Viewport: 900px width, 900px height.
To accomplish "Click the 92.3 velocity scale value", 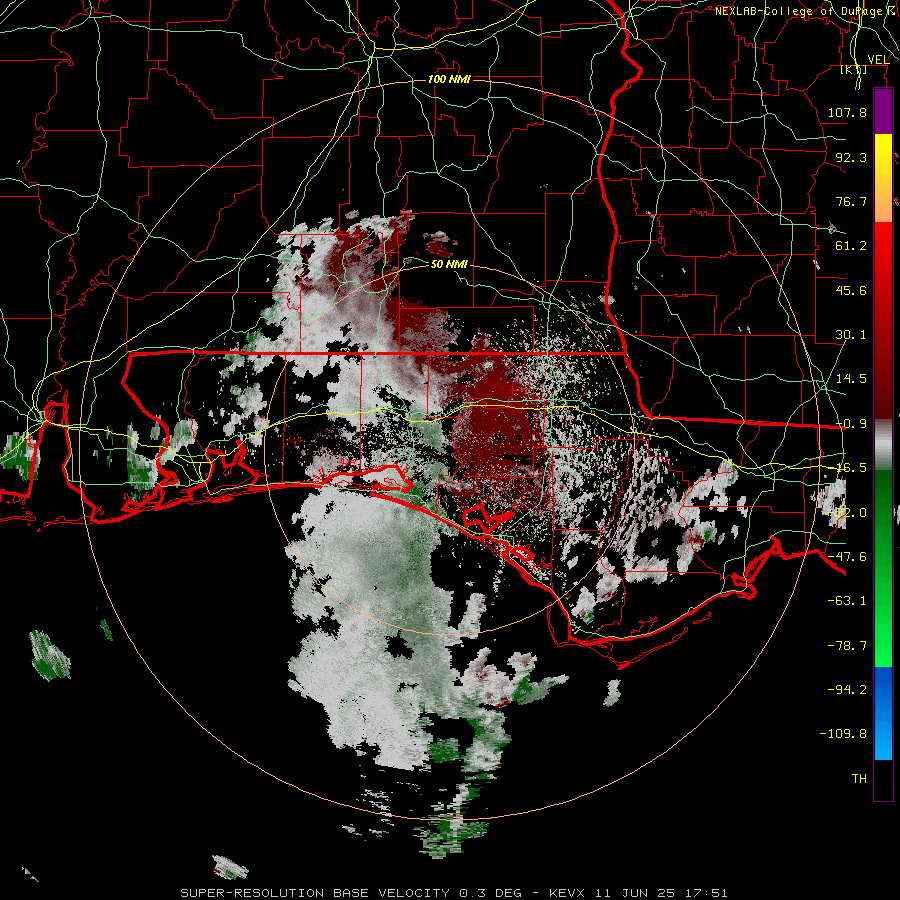I will click(x=851, y=157).
